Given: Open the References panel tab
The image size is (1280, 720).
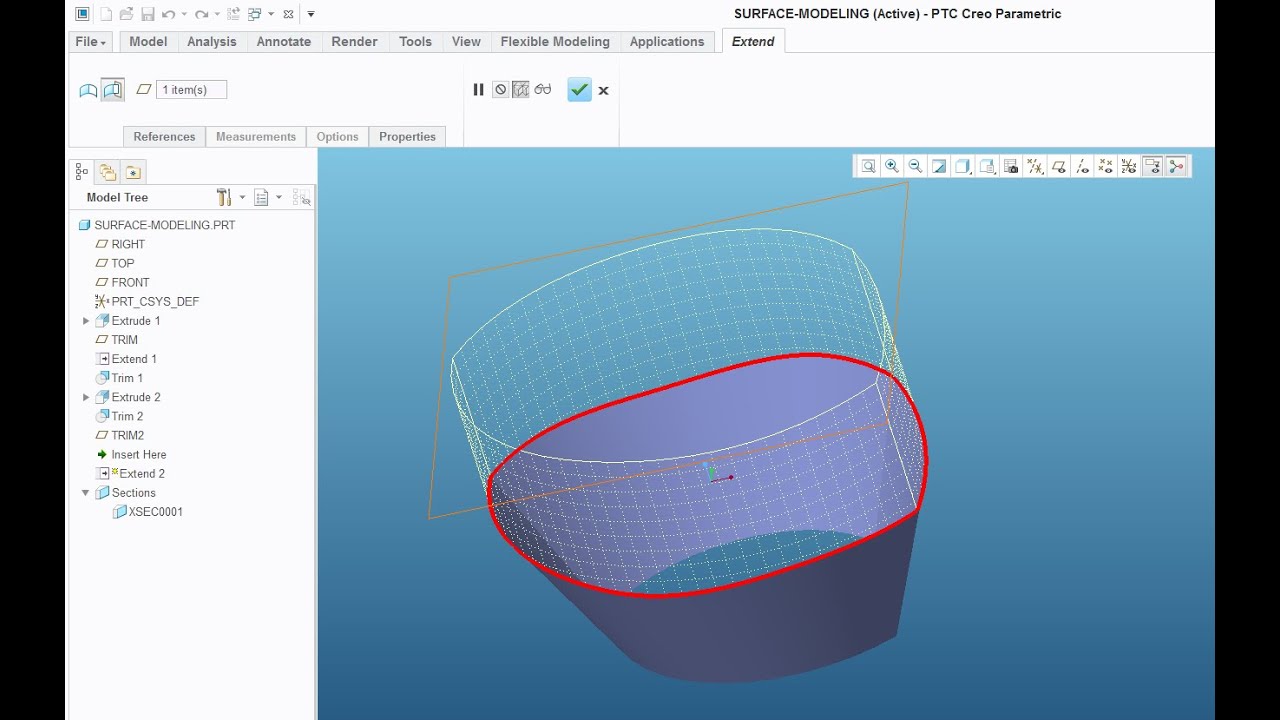Looking at the screenshot, I should coord(164,137).
